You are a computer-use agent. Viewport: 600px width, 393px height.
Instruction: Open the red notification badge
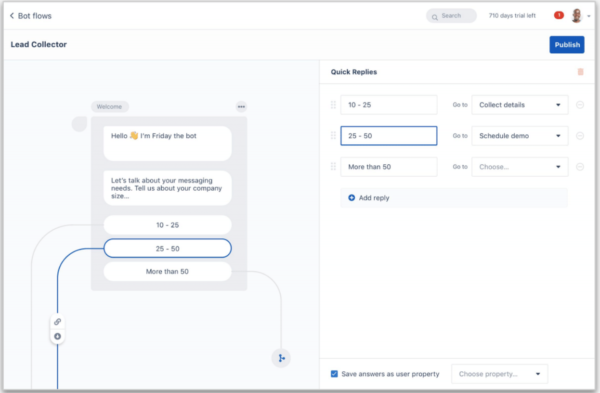coord(559,15)
